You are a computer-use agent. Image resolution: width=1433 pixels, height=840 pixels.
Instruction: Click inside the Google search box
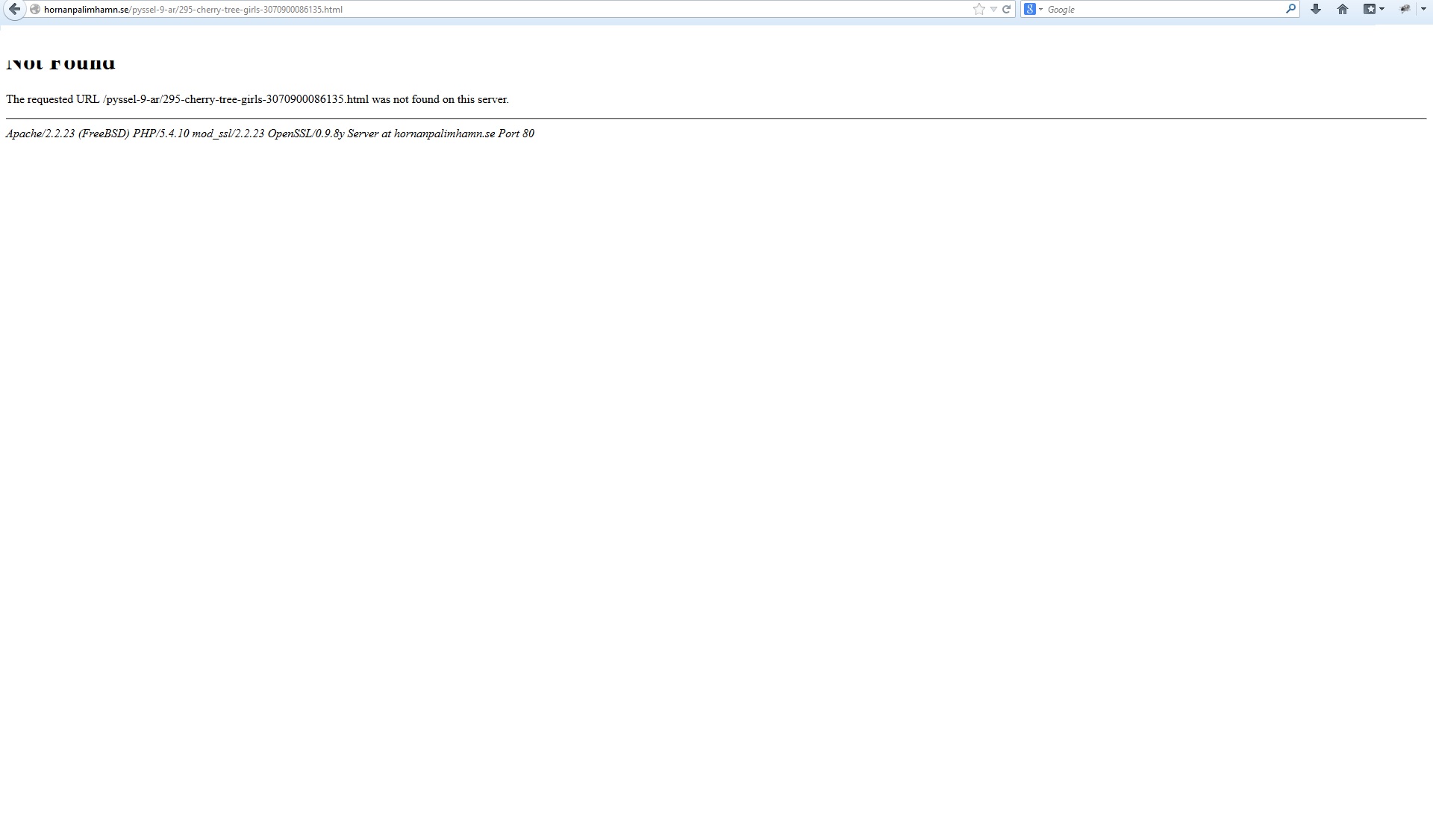(1164, 10)
